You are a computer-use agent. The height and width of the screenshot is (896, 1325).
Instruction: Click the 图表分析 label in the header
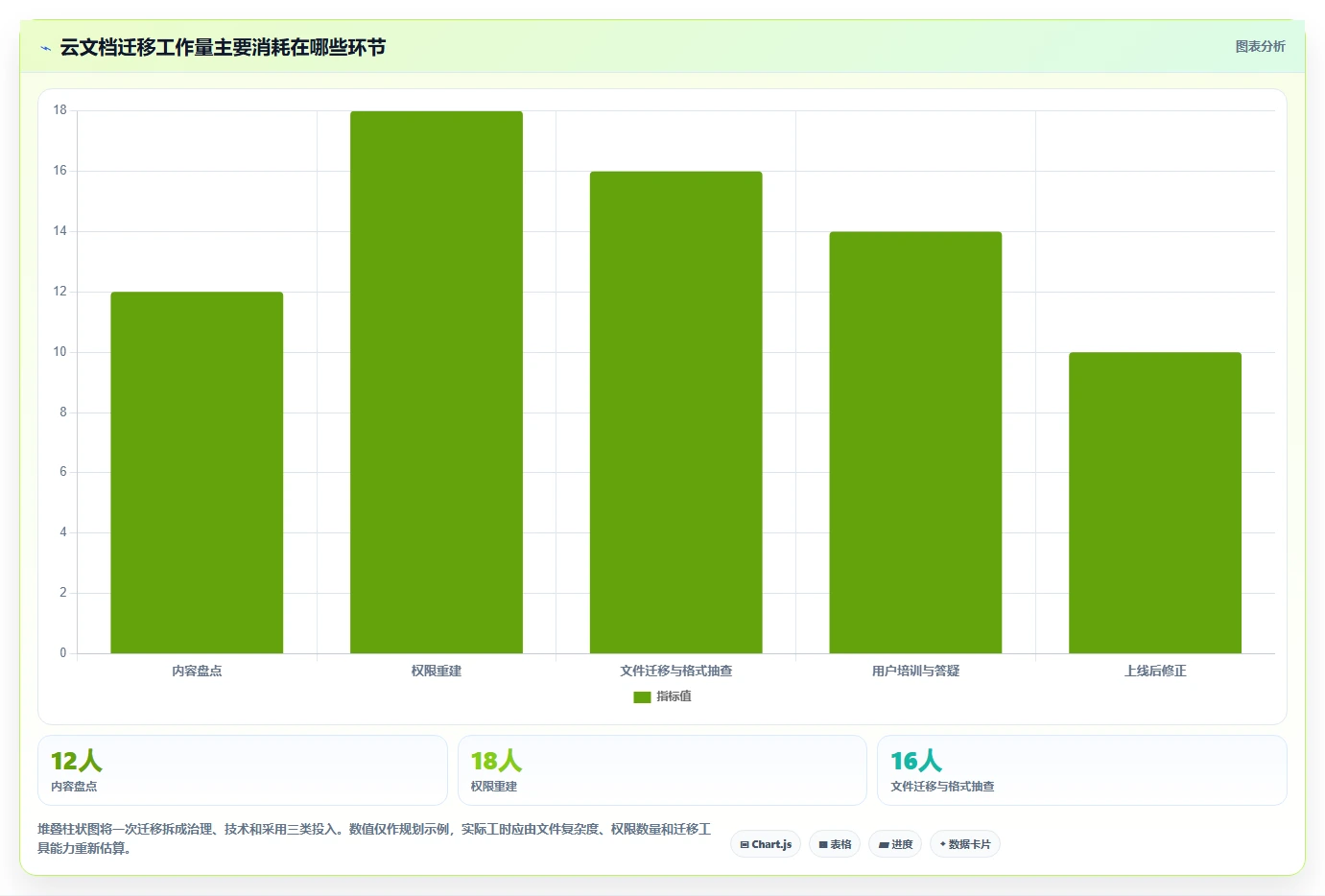click(1260, 46)
